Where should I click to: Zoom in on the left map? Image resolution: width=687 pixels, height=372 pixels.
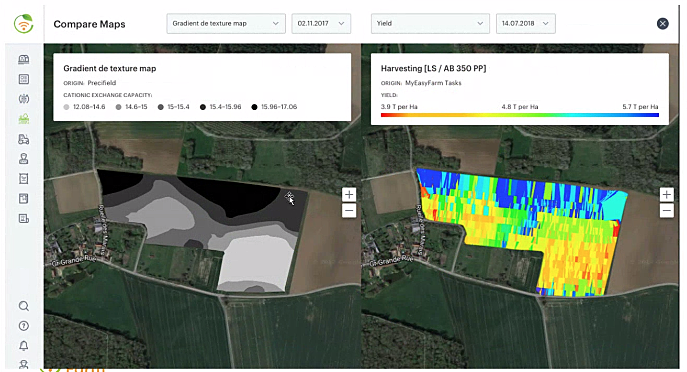[x=349, y=195]
